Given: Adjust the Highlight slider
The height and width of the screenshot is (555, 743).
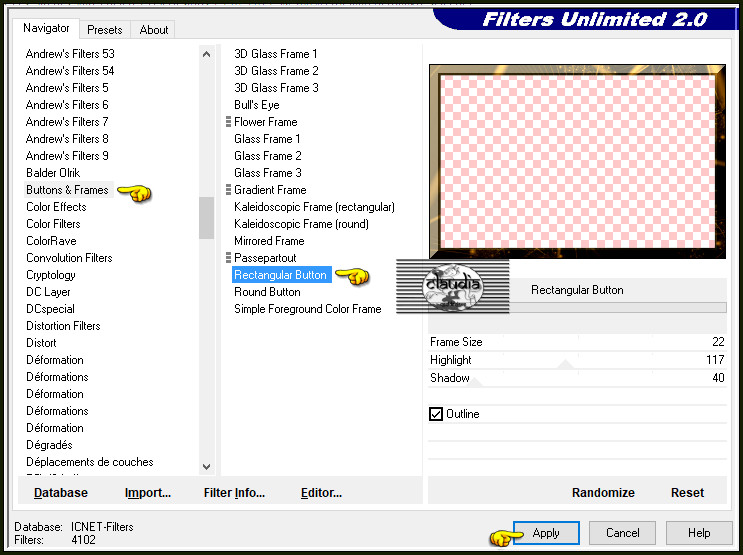Looking at the screenshot, I should point(577,360).
